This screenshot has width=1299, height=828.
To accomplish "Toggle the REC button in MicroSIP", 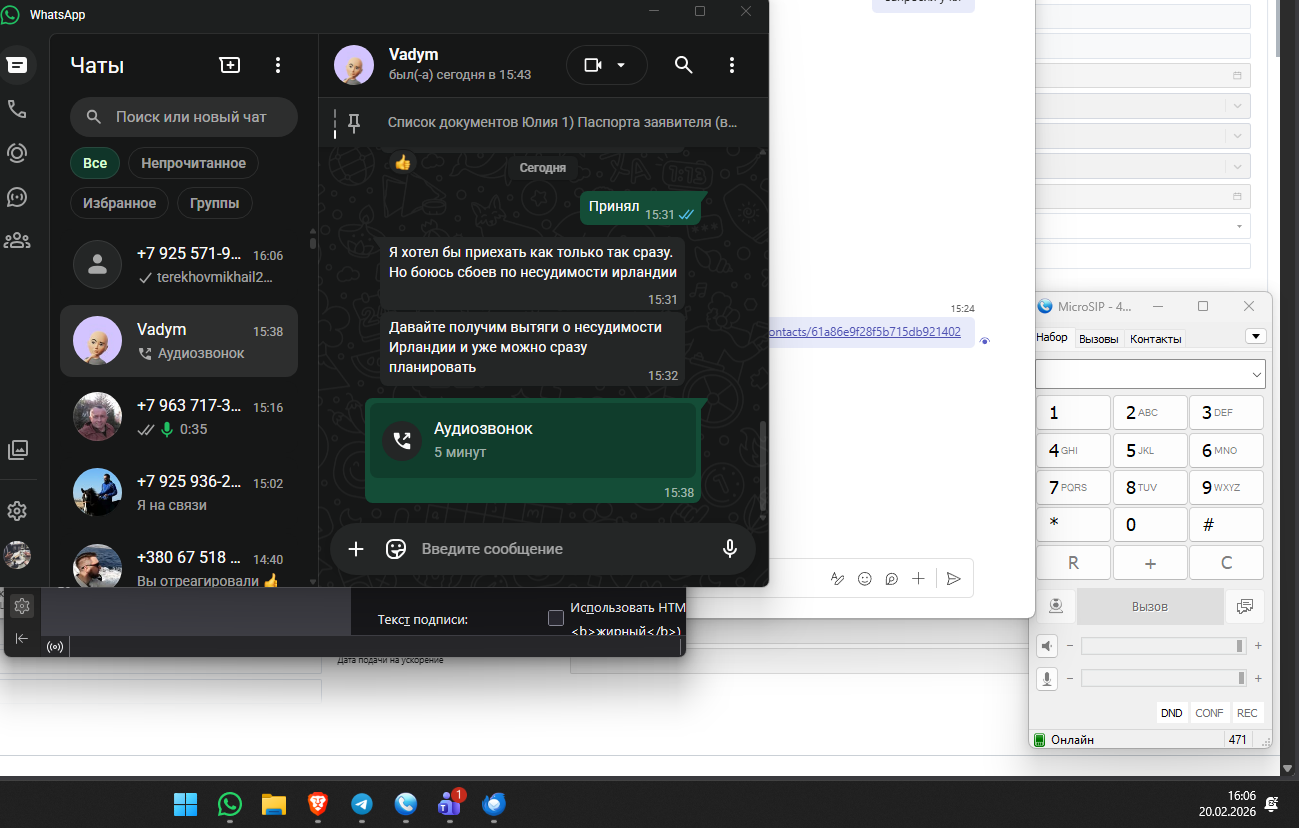I will pyautogui.click(x=1247, y=713).
